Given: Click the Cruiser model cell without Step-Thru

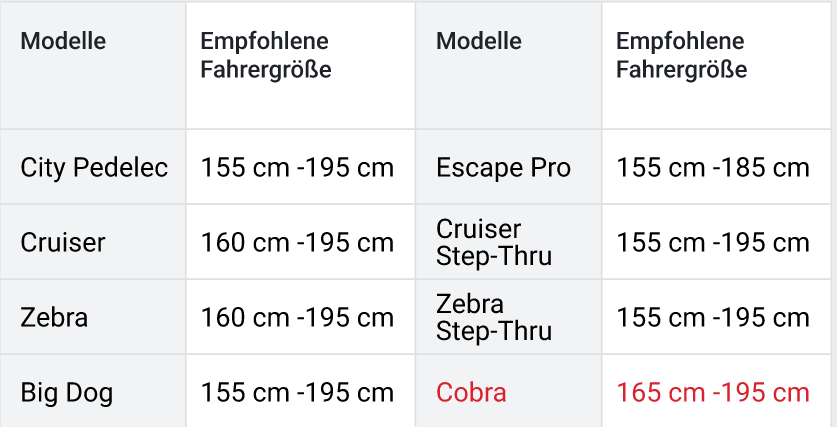Looking at the screenshot, I should pos(62,243).
